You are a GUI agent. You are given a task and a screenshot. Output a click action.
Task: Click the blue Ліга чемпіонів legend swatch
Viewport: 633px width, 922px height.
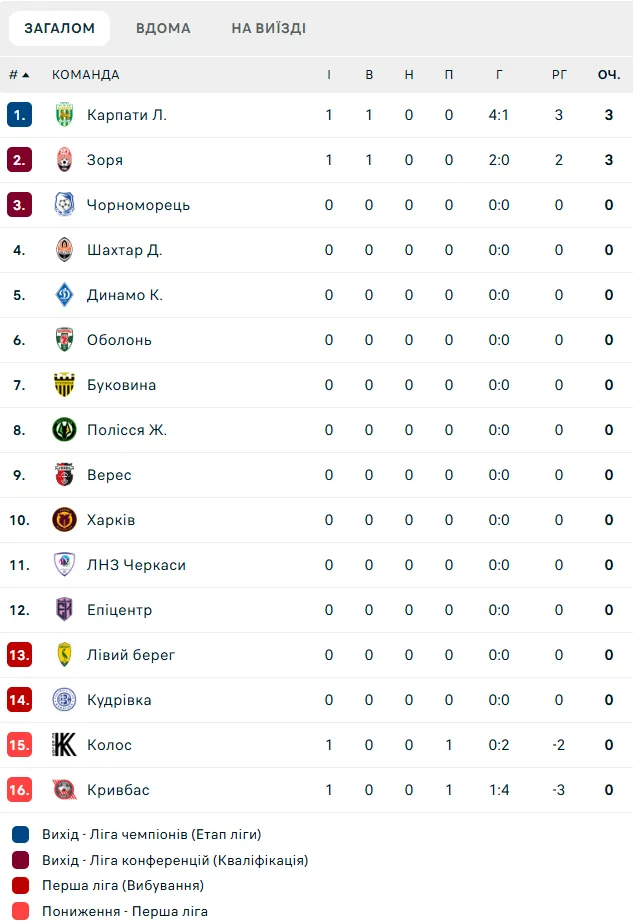point(21,834)
